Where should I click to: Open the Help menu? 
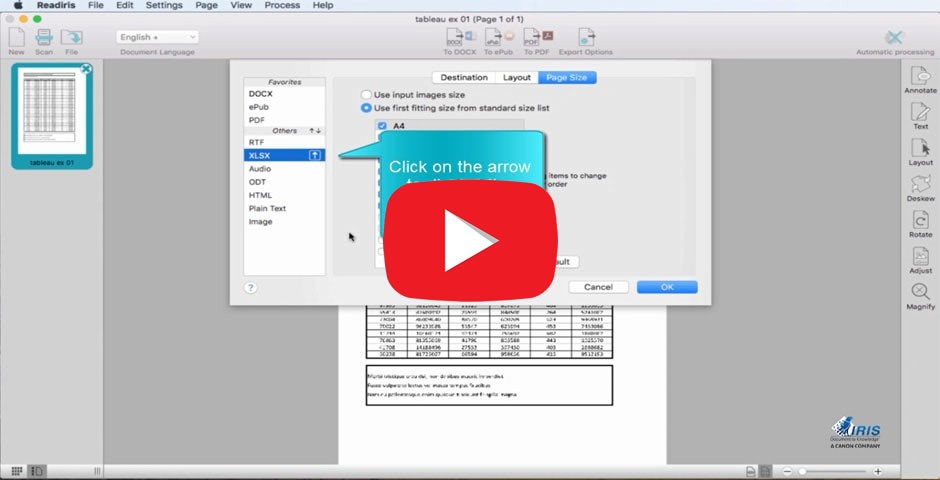[323, 5]
